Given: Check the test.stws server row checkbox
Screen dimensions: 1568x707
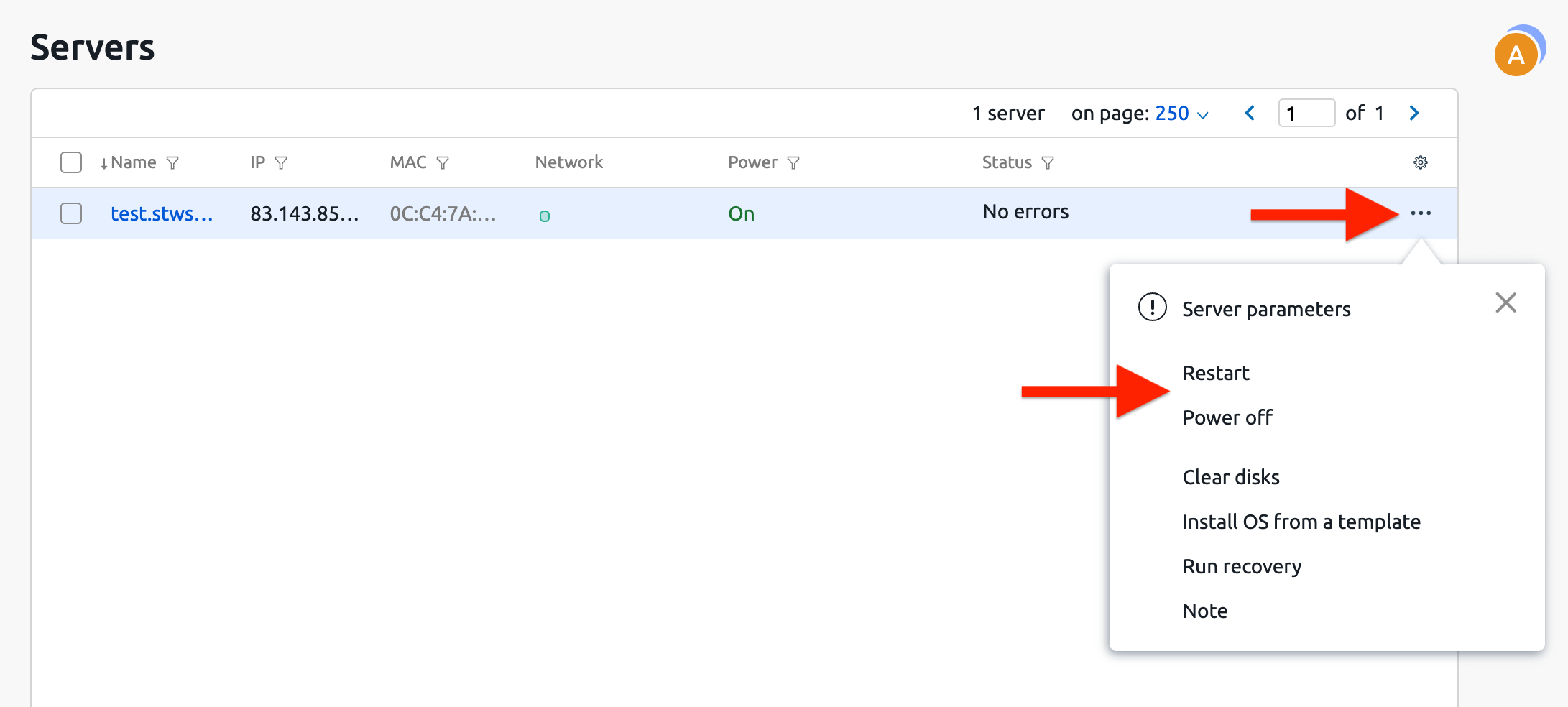Looking at the screenshot, I should coord(71,213).
